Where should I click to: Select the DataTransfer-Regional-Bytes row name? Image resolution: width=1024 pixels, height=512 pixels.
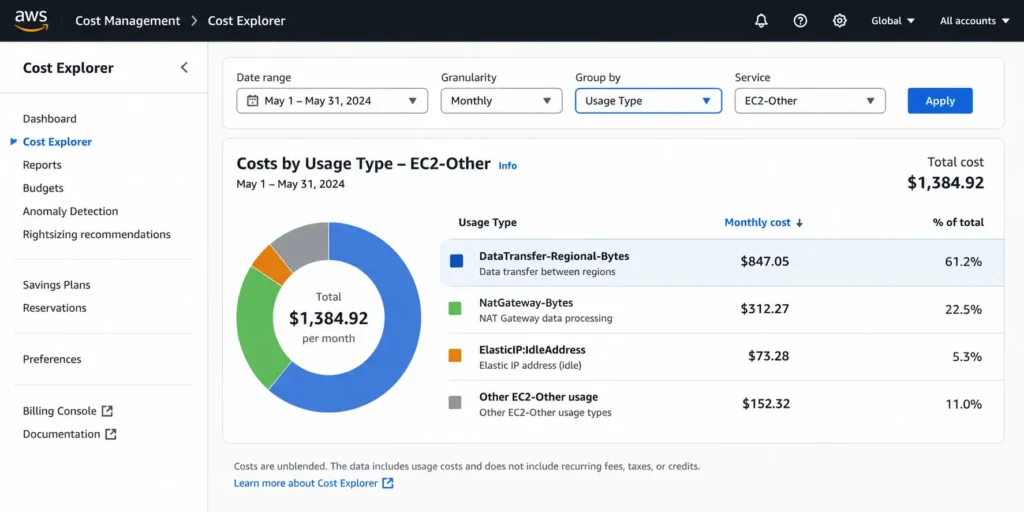coord(554,256)
